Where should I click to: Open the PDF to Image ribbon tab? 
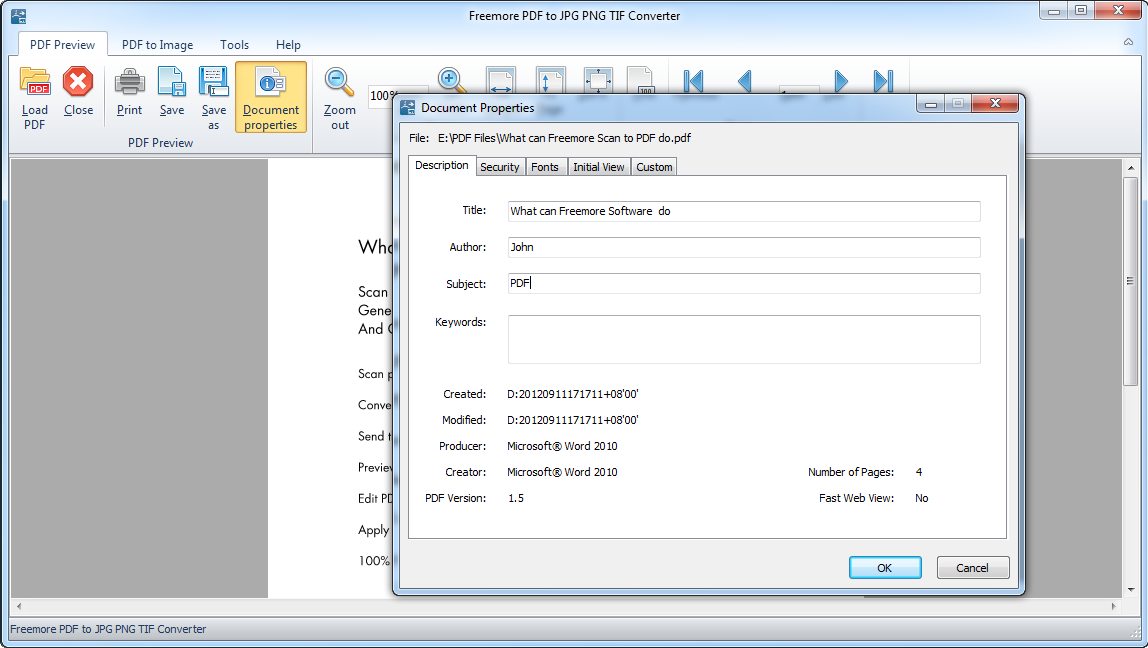(157, 45)
